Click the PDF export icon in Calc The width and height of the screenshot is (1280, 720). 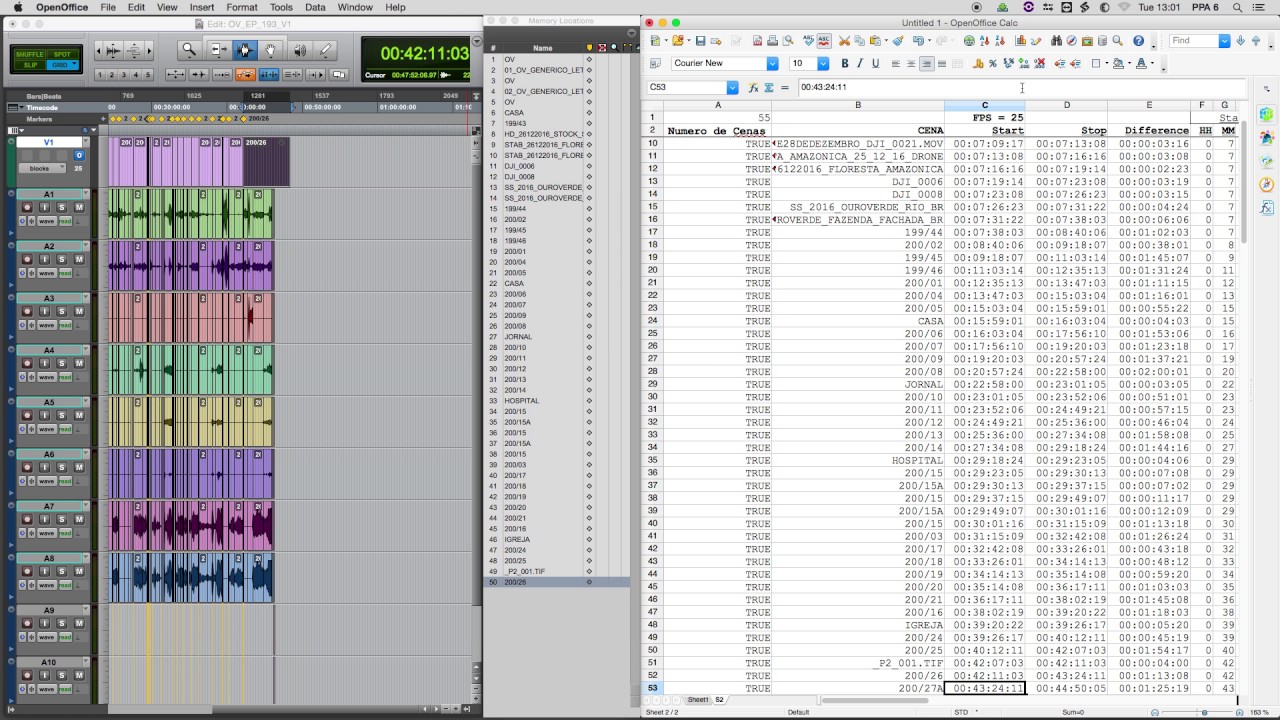point(757,41)
